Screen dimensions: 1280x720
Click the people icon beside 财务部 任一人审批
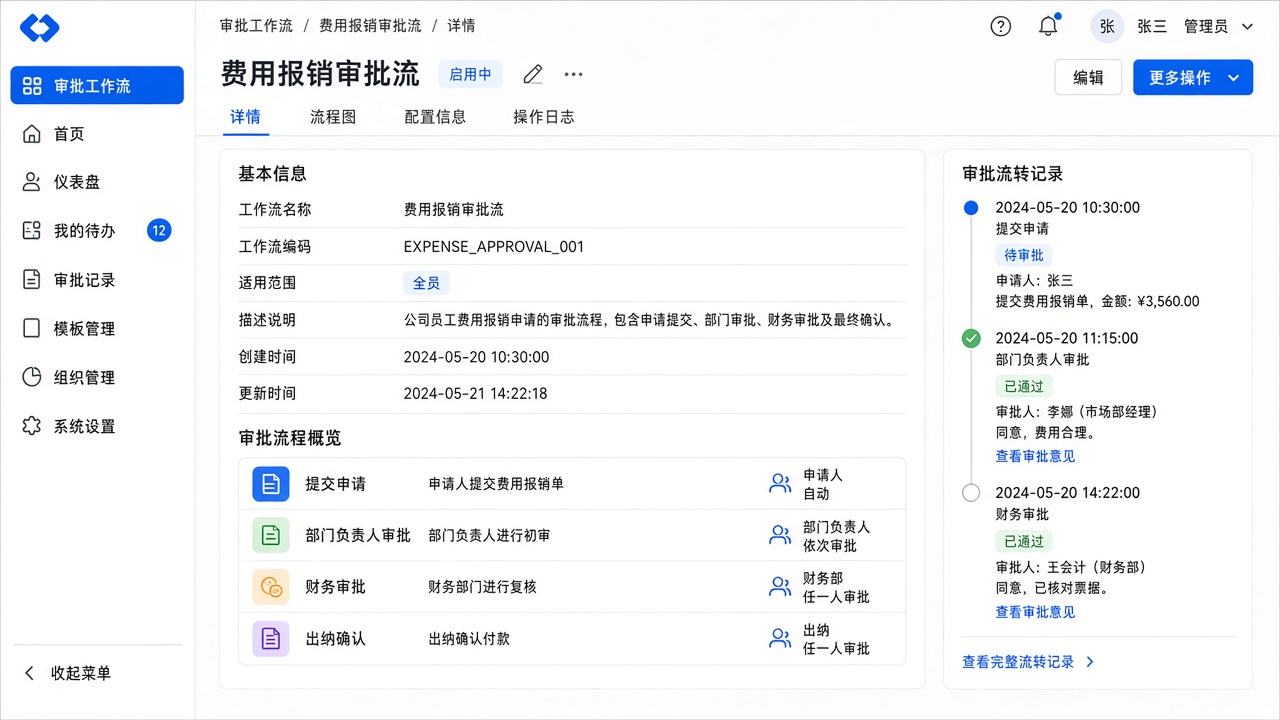[x=780, y=587]
